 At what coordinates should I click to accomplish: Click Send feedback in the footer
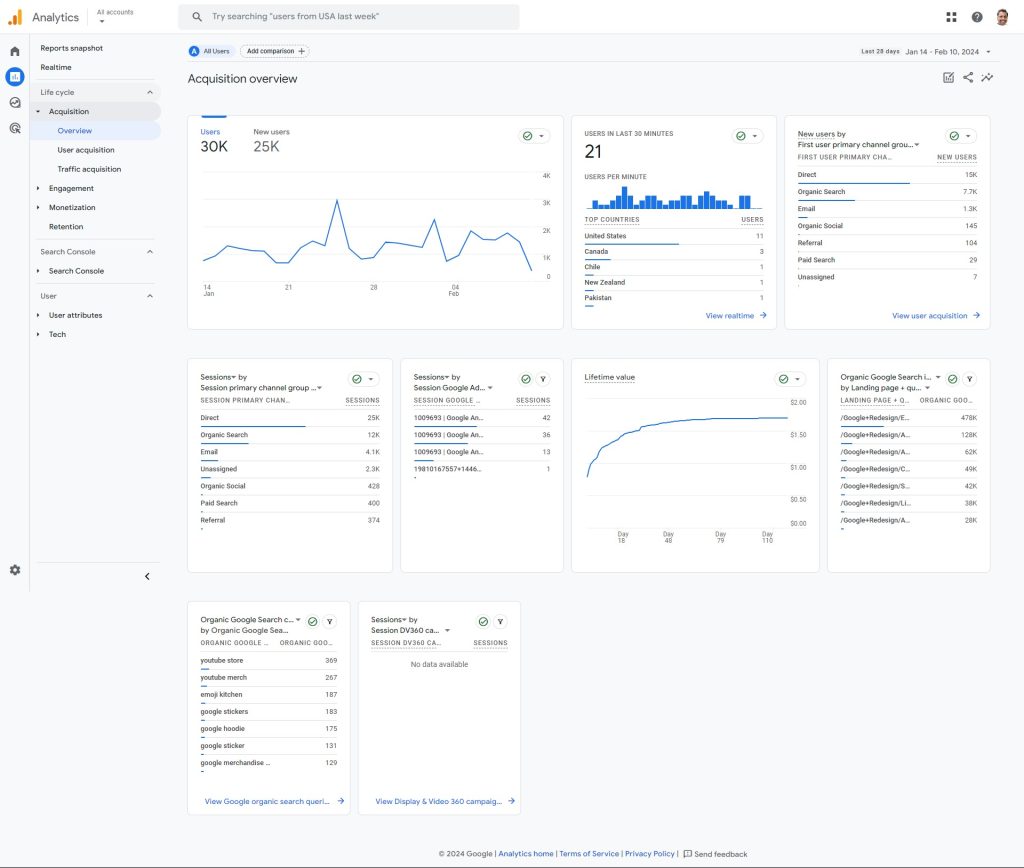(x=715, y=854)
